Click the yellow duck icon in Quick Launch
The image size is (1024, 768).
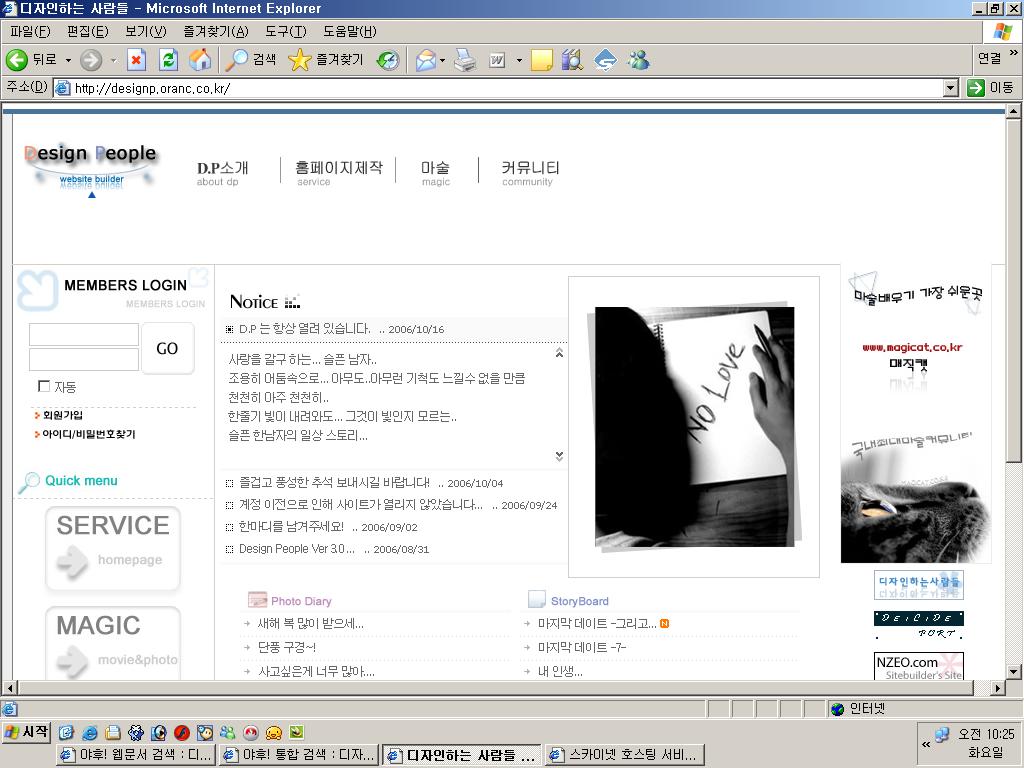point(274,733)
